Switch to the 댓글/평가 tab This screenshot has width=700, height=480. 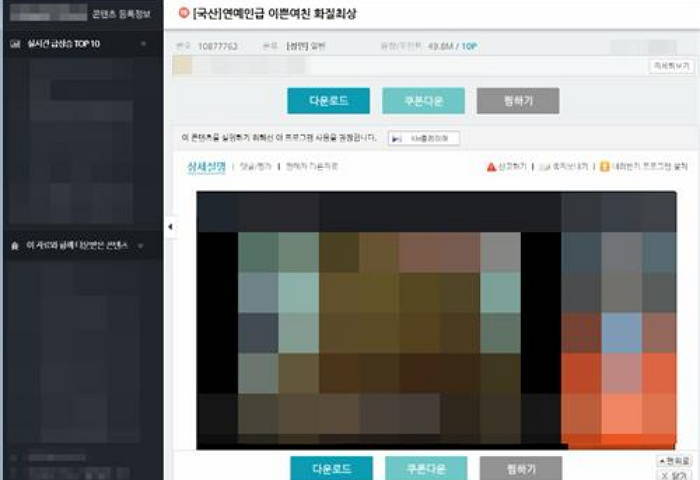point(255,167)
